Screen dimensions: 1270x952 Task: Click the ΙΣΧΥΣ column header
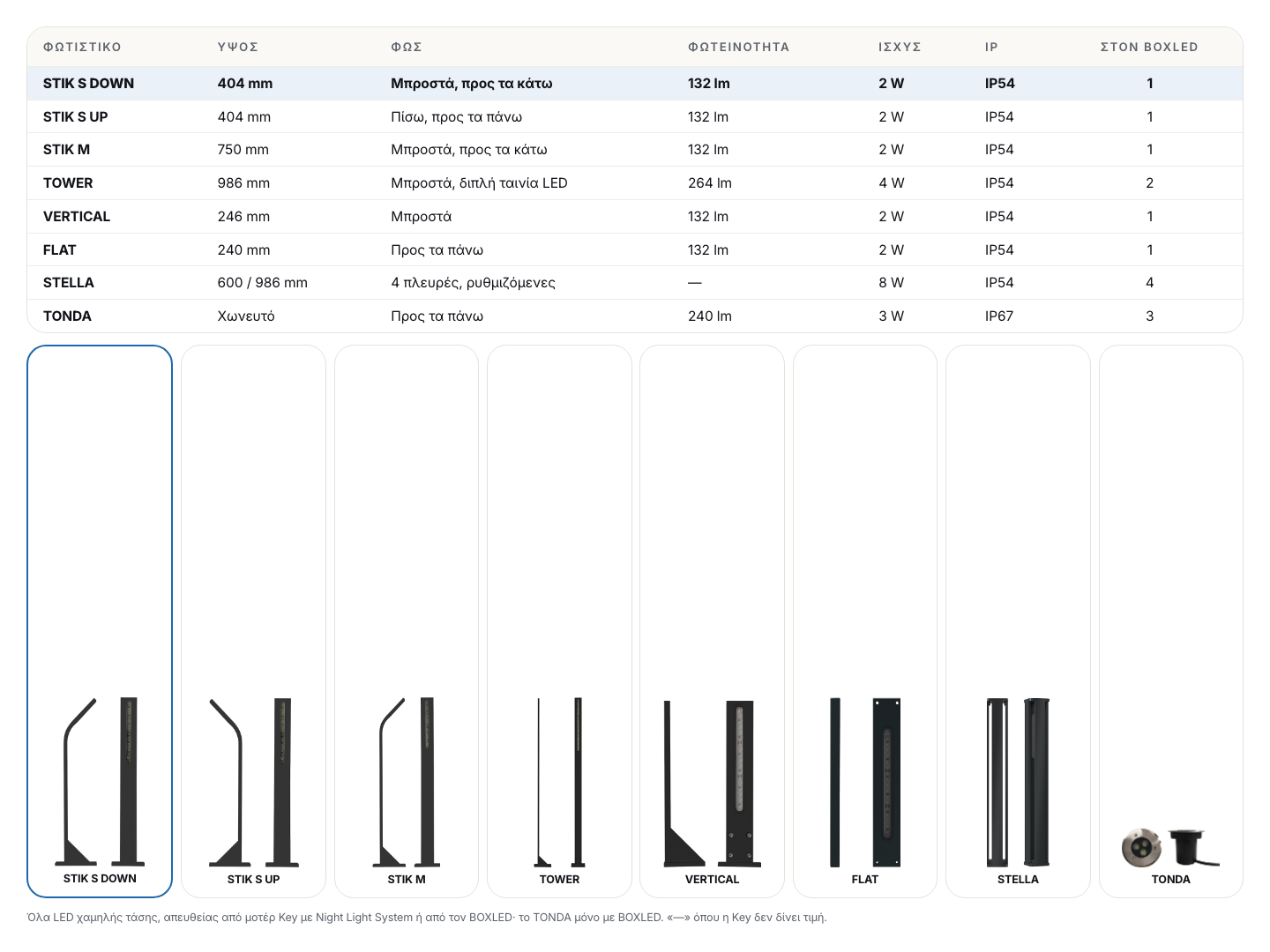coord(900,48)
